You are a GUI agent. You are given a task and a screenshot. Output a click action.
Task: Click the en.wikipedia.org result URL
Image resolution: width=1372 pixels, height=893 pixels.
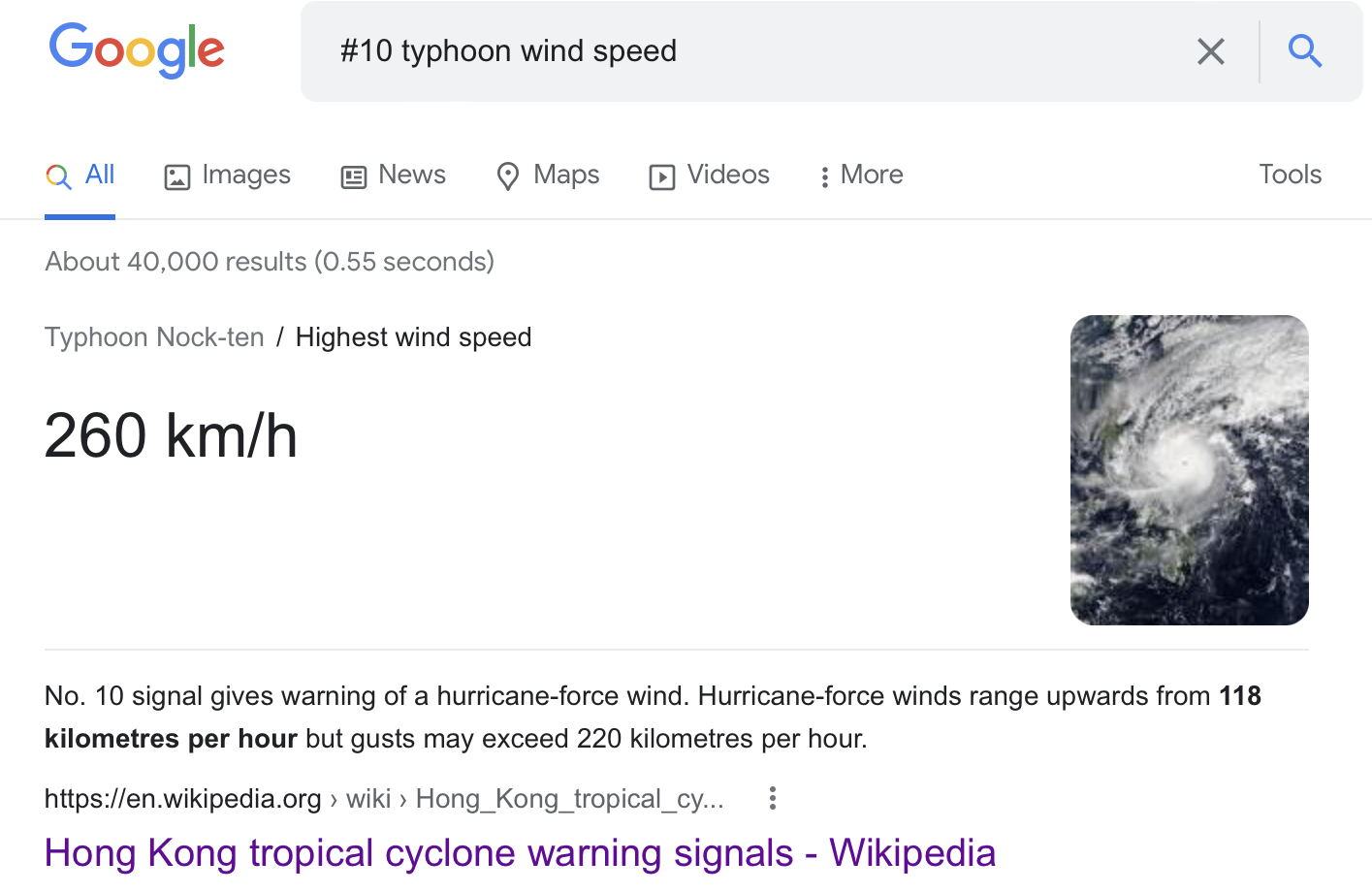point(182,799)
